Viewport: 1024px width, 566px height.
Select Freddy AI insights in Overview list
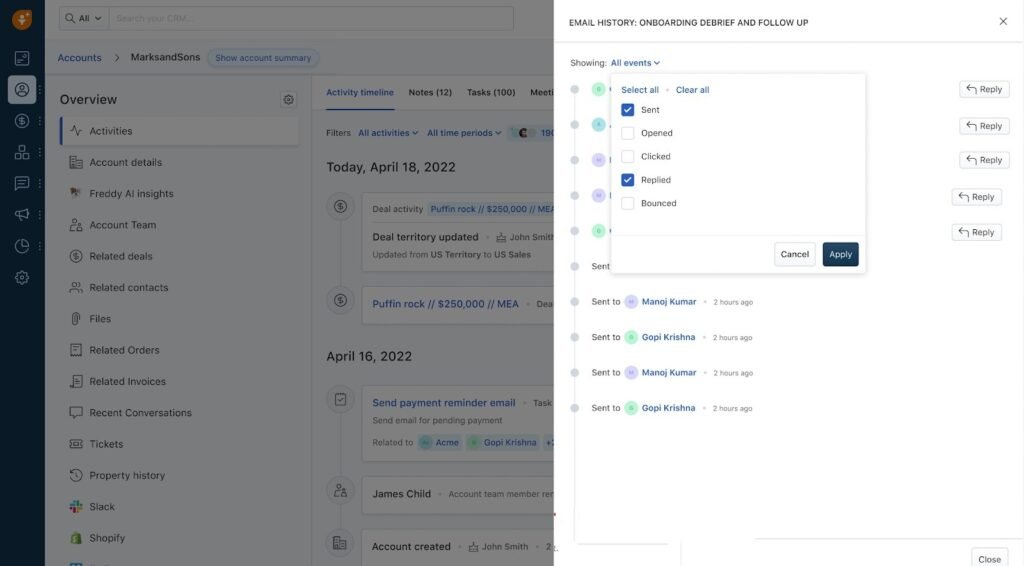coord(131,194)
